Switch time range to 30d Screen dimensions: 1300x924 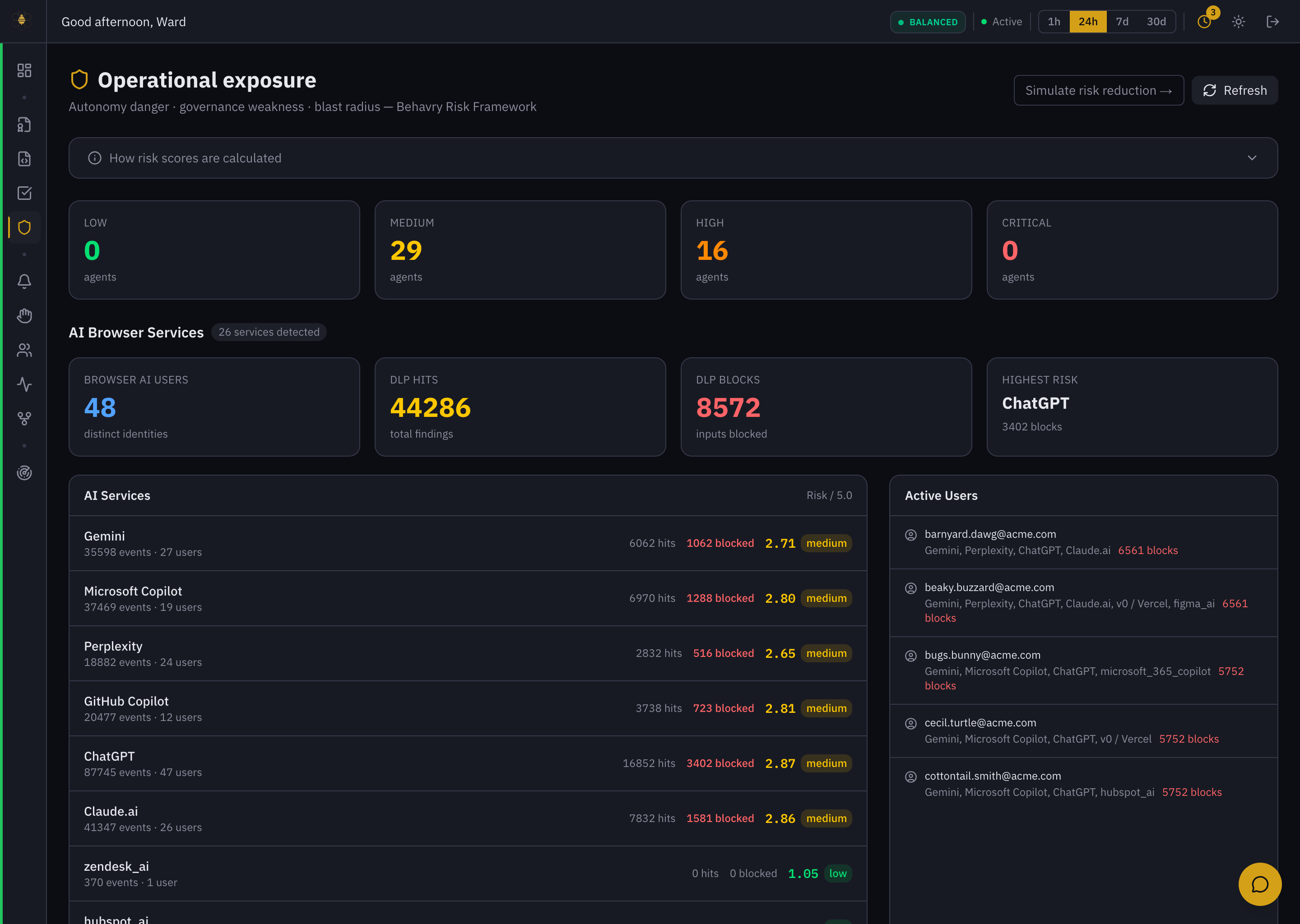1156,22
